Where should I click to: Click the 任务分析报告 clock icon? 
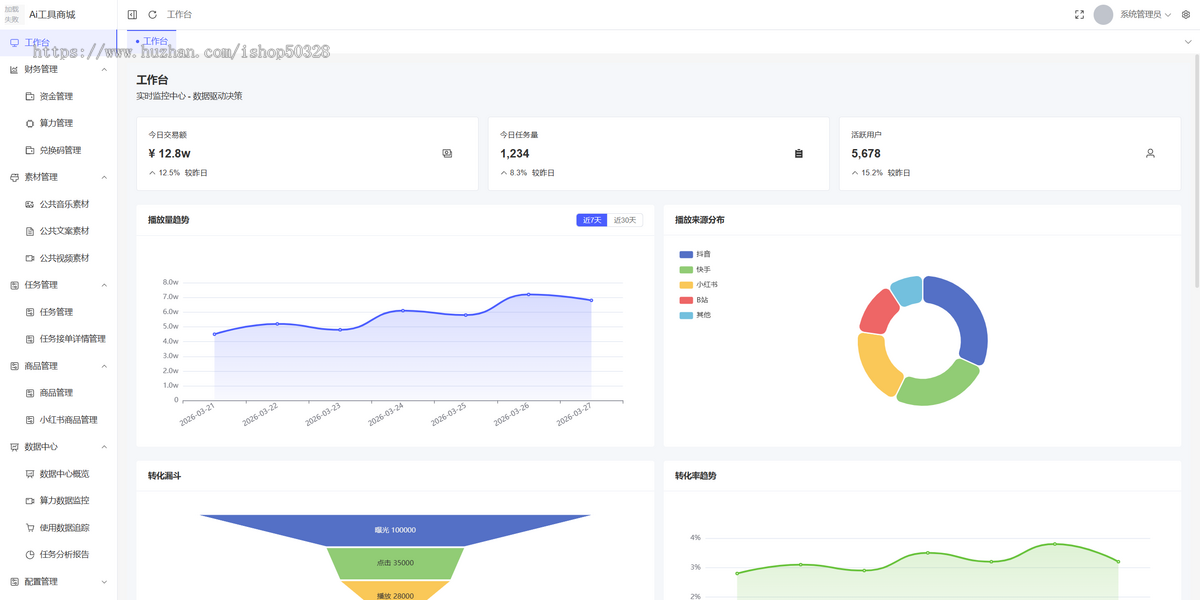(x=30, y=554)
